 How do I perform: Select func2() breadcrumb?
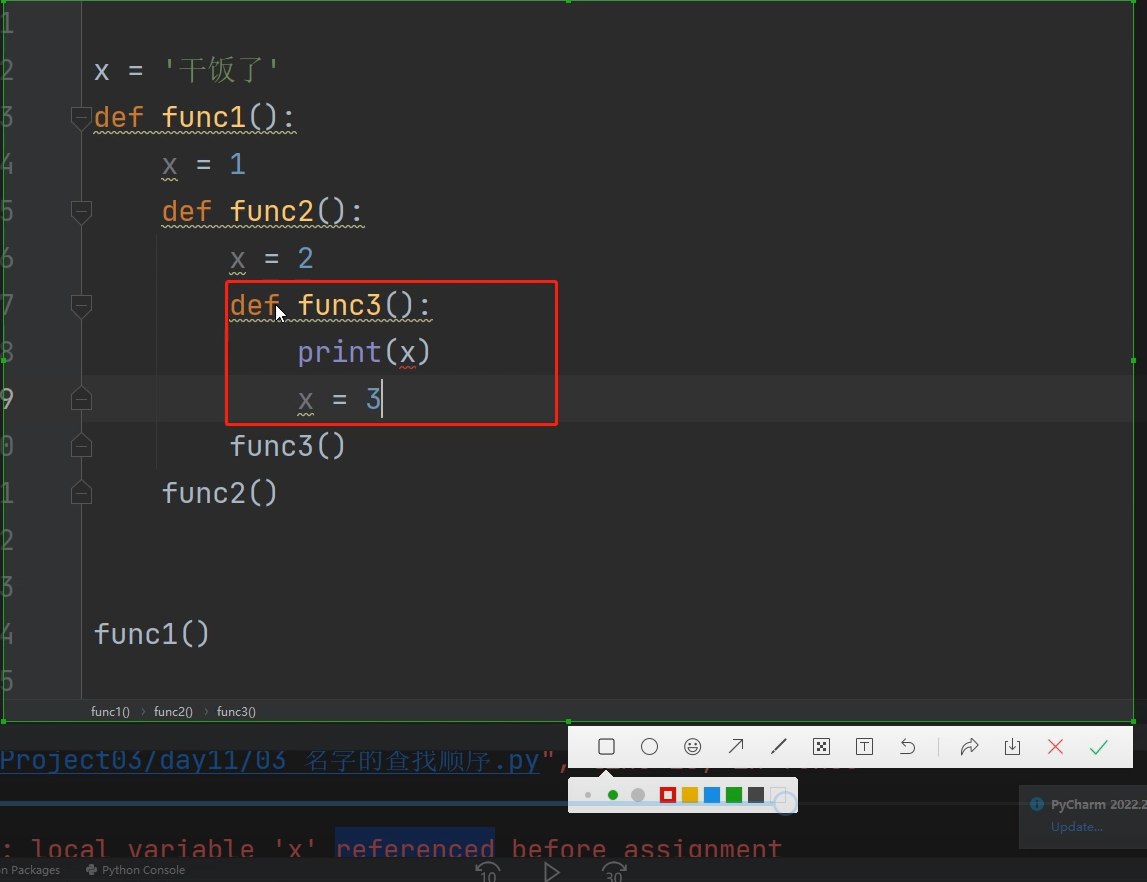[173, 712]
